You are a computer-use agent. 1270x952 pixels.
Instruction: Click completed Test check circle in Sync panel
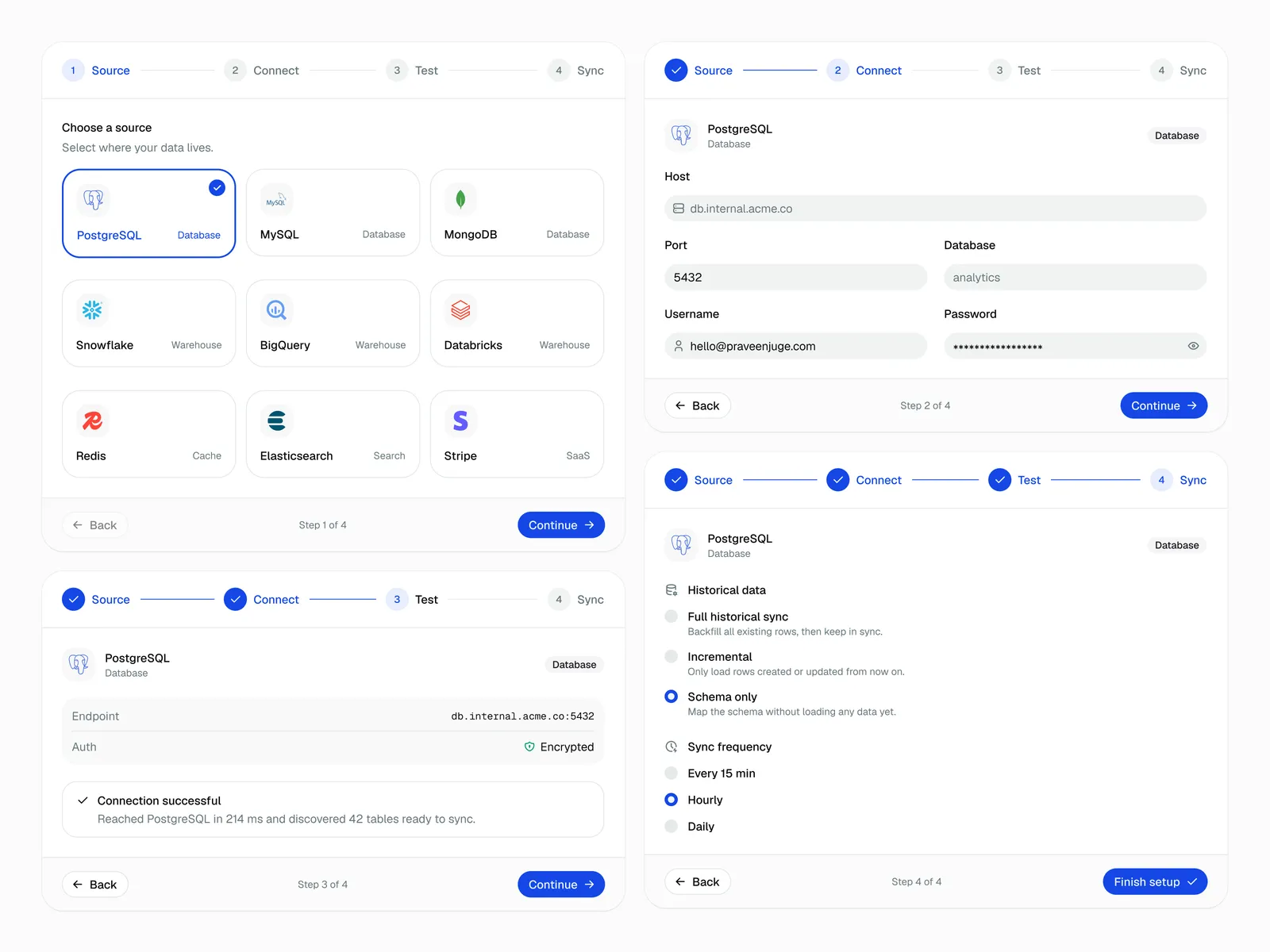1000,480
